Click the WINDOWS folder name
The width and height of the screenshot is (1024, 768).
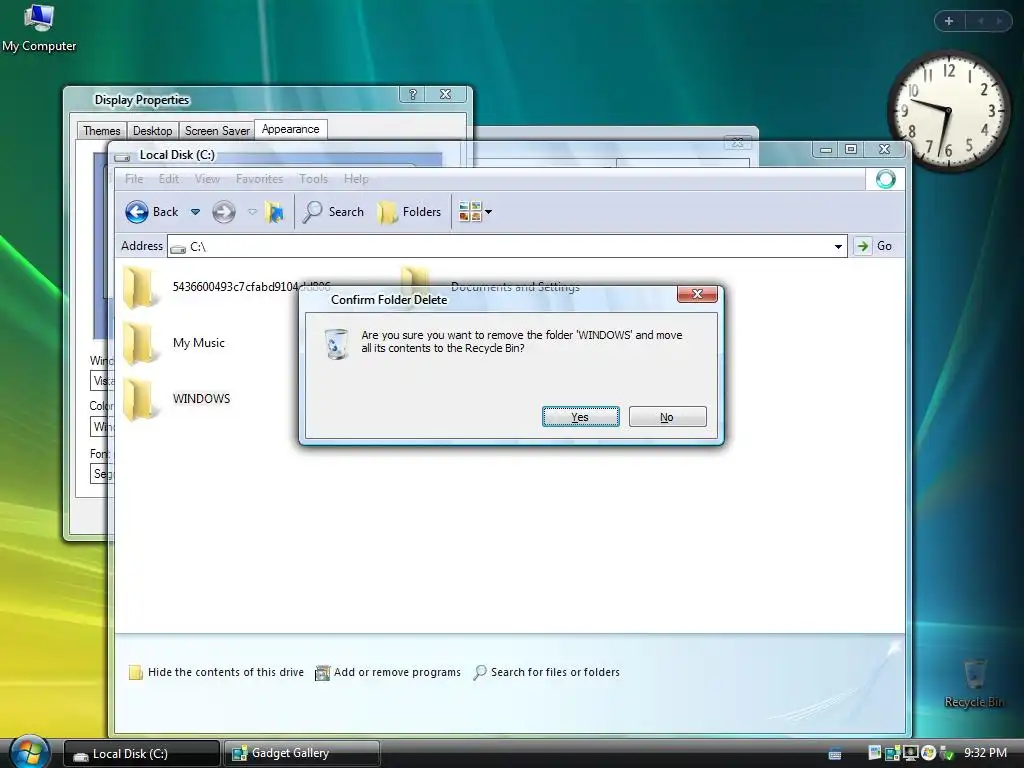201,398
